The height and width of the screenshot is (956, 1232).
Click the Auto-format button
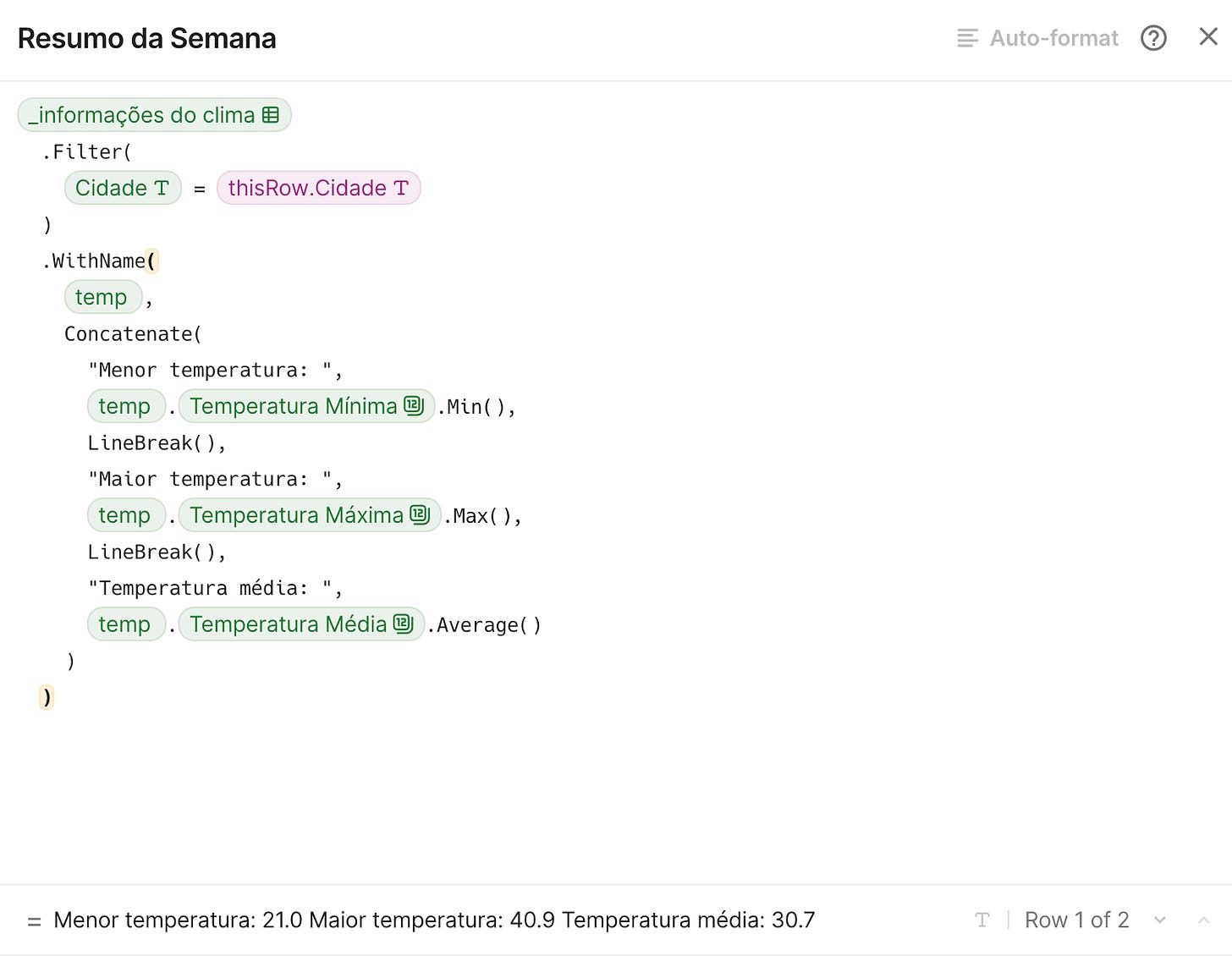coord(1038,38)
